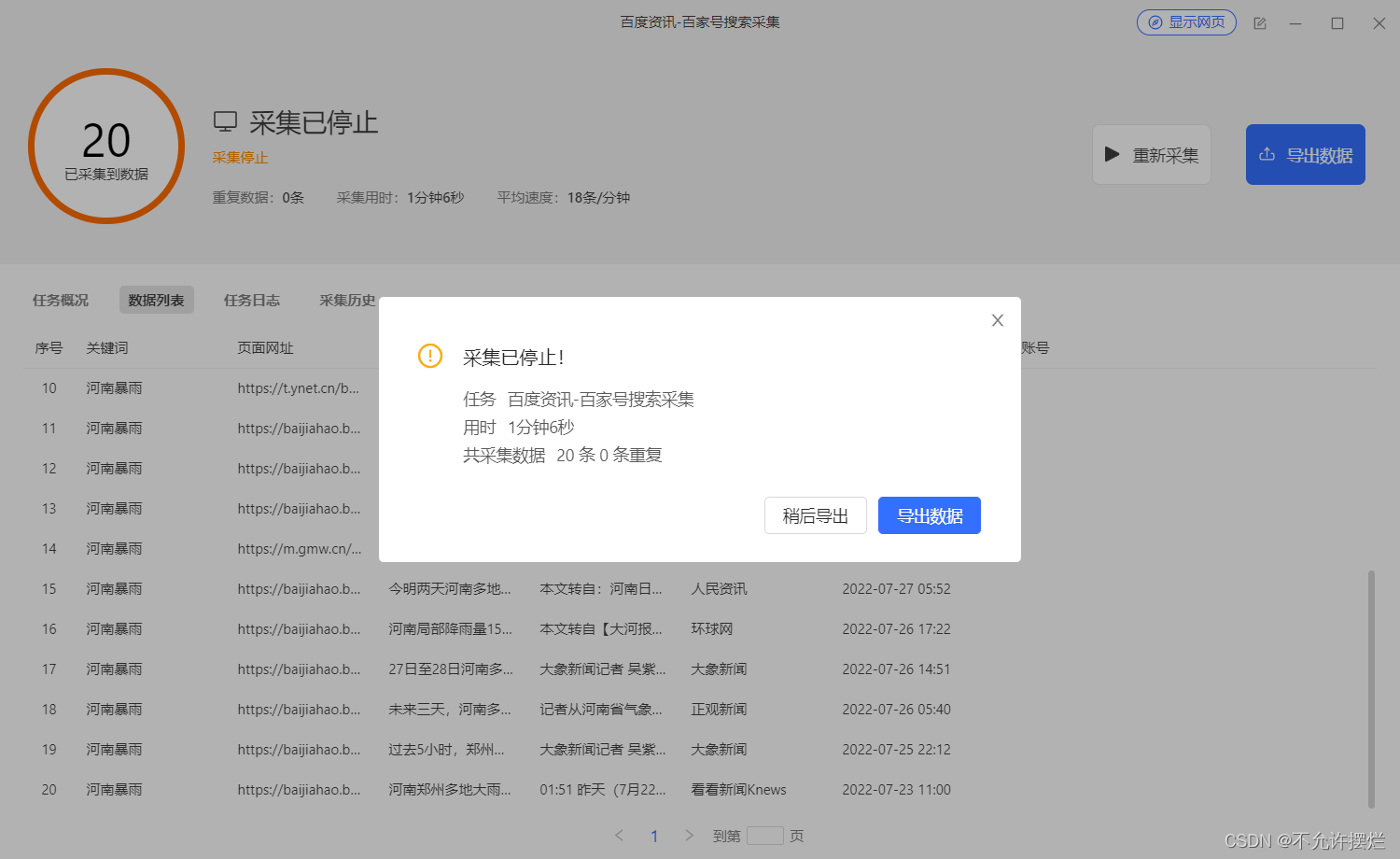Select page number 1
This screenshot has width=1400, height=859.
(654, 836)
